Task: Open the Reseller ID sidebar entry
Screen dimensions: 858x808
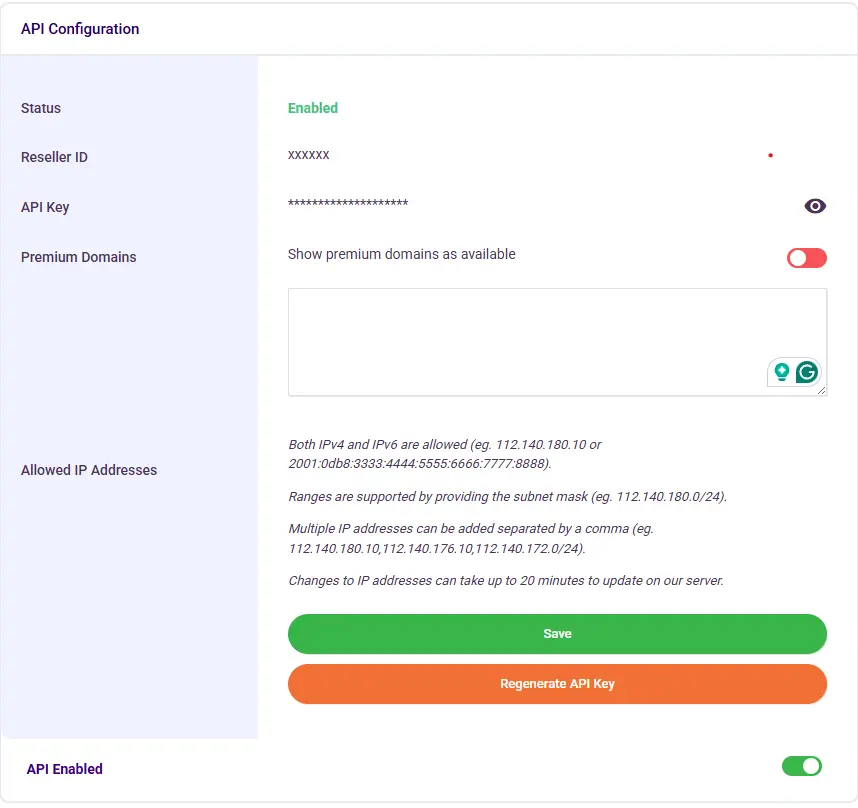Action: click(54, 157)
